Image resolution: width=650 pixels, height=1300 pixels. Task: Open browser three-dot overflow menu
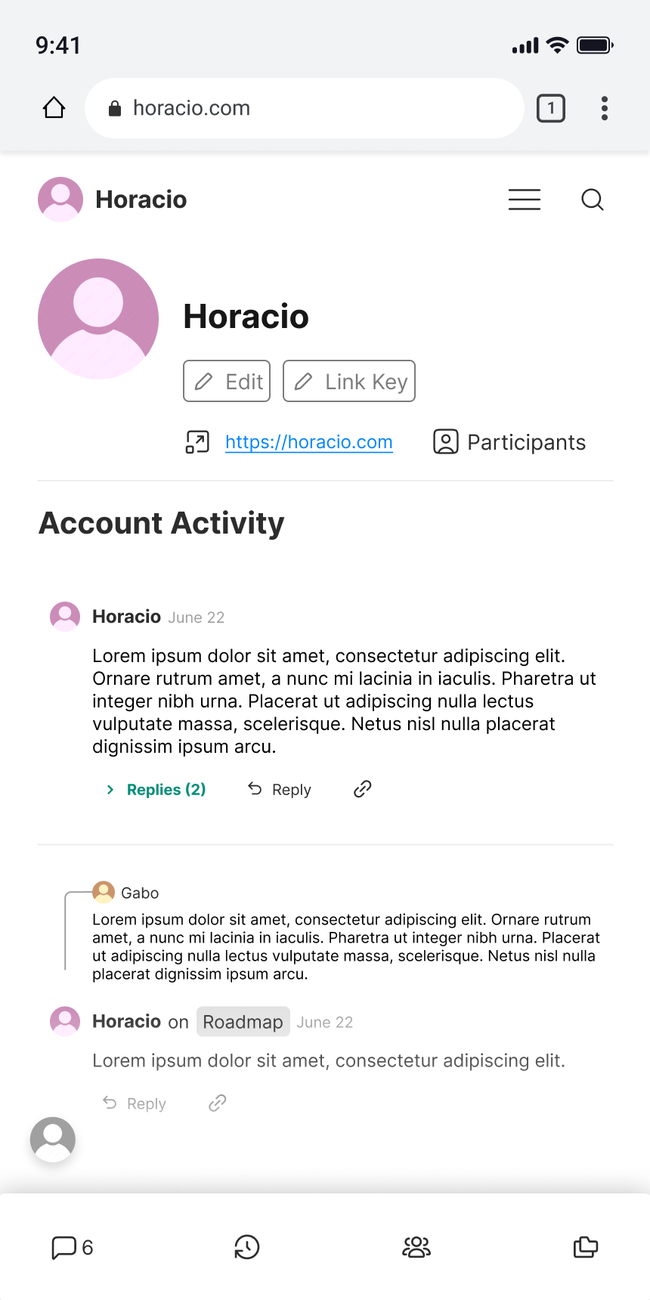pos(604,108)
